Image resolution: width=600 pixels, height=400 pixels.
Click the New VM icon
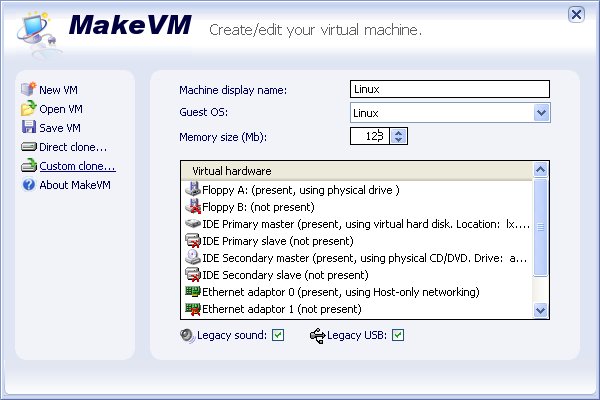point(28,89)
